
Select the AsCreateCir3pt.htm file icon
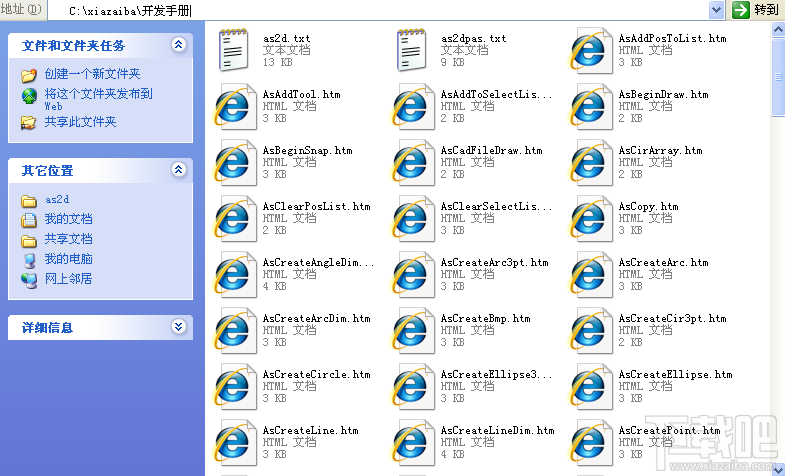(x=590, y=331)
